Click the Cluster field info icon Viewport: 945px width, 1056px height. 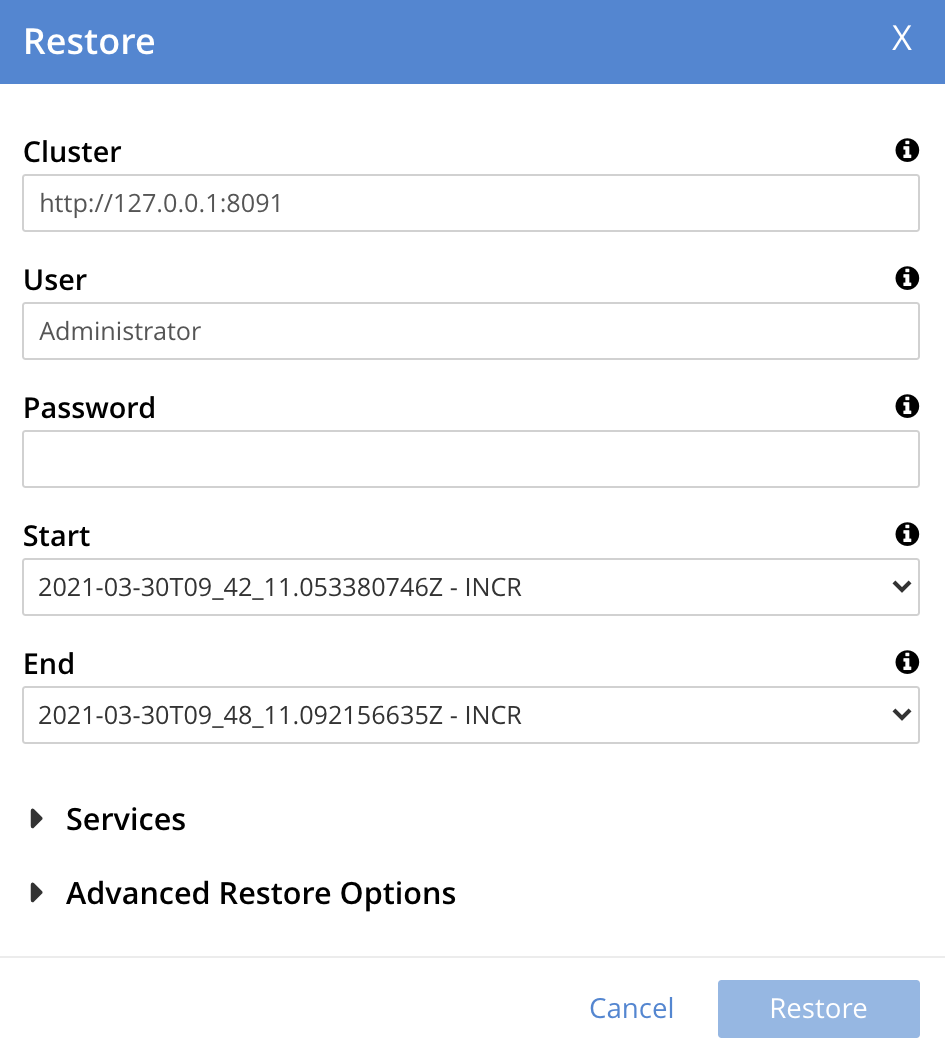point(906,151)
